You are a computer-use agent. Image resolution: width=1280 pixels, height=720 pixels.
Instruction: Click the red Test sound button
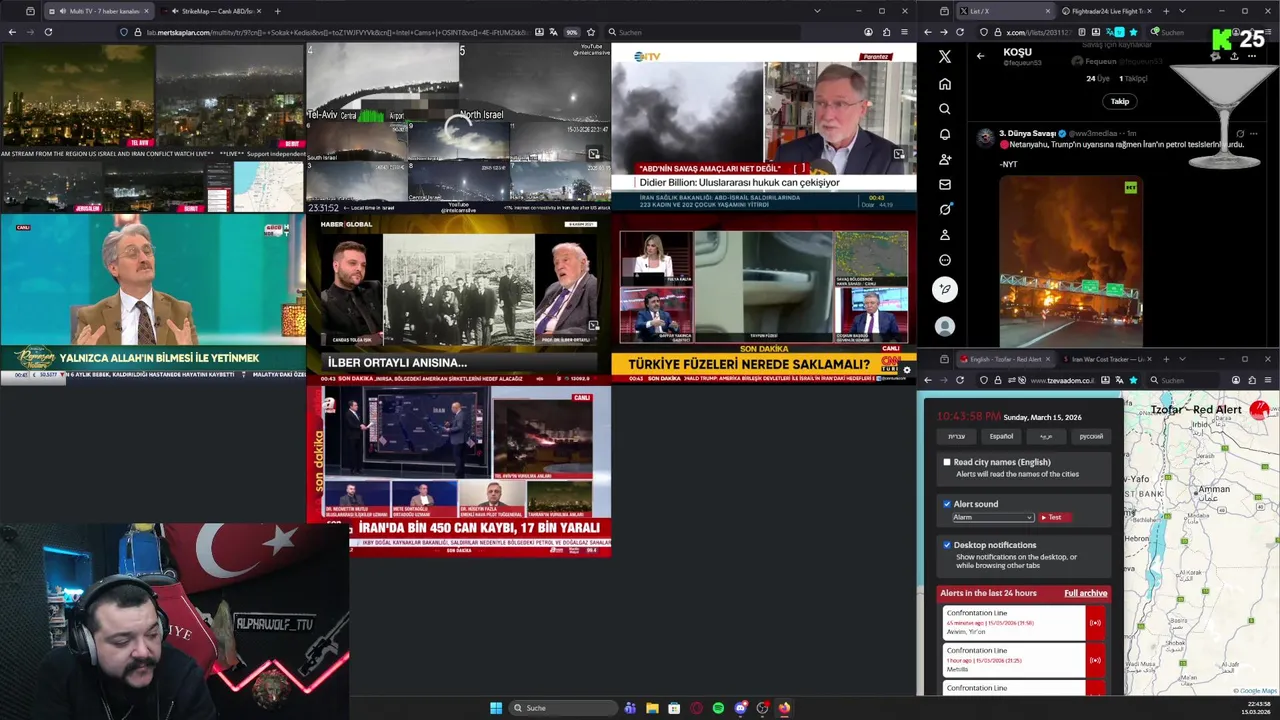(x=1053, y=517)
